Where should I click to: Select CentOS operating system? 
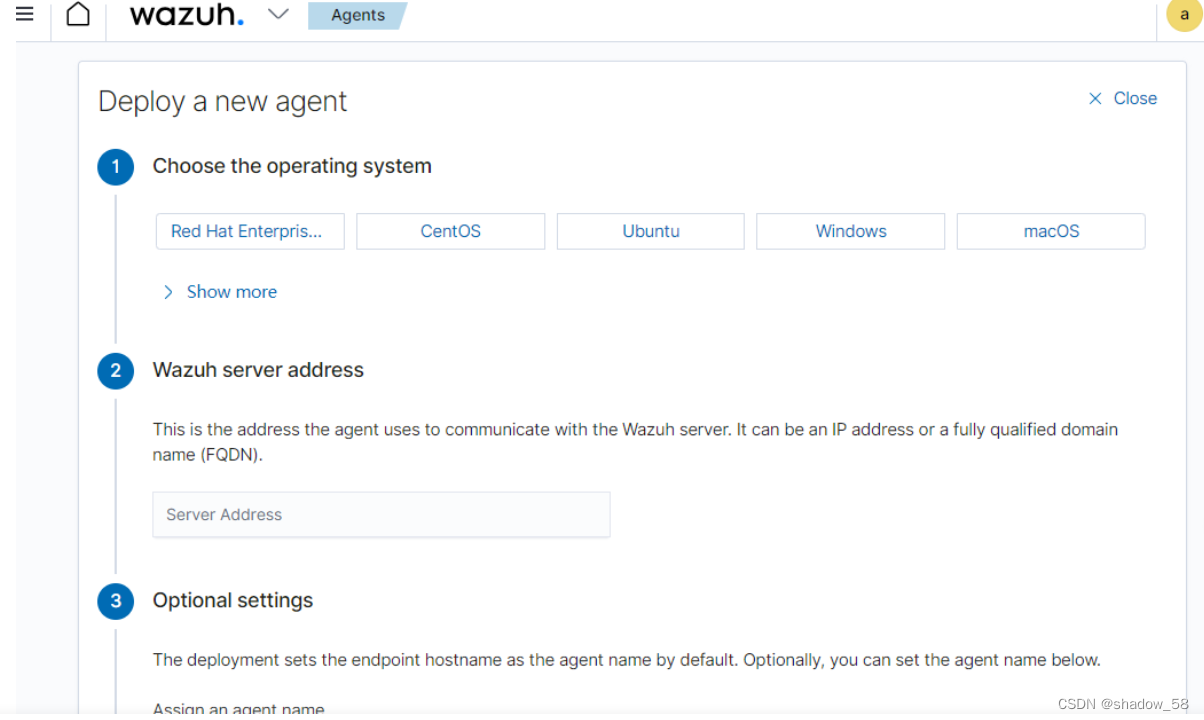pyautogui.click(x=451, y=231)
